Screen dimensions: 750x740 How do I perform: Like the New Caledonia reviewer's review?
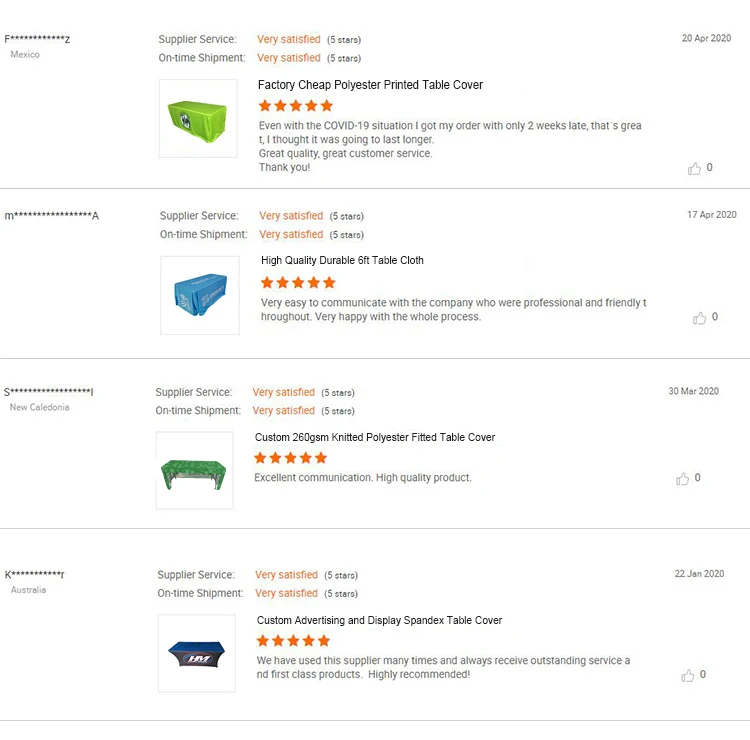click(x=683, y=479)
